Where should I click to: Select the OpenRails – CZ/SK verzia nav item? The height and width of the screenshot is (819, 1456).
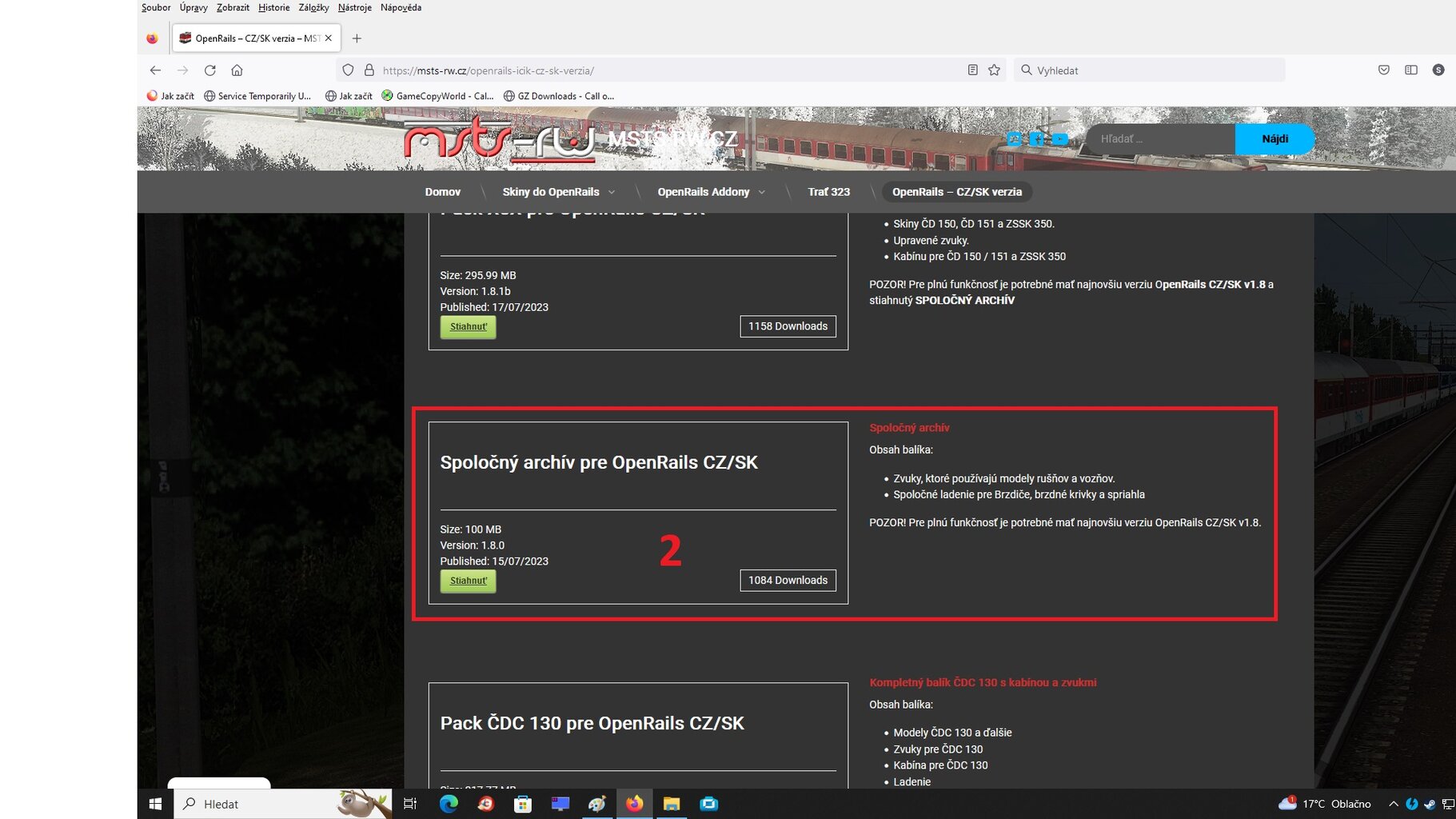click(957, 192)
